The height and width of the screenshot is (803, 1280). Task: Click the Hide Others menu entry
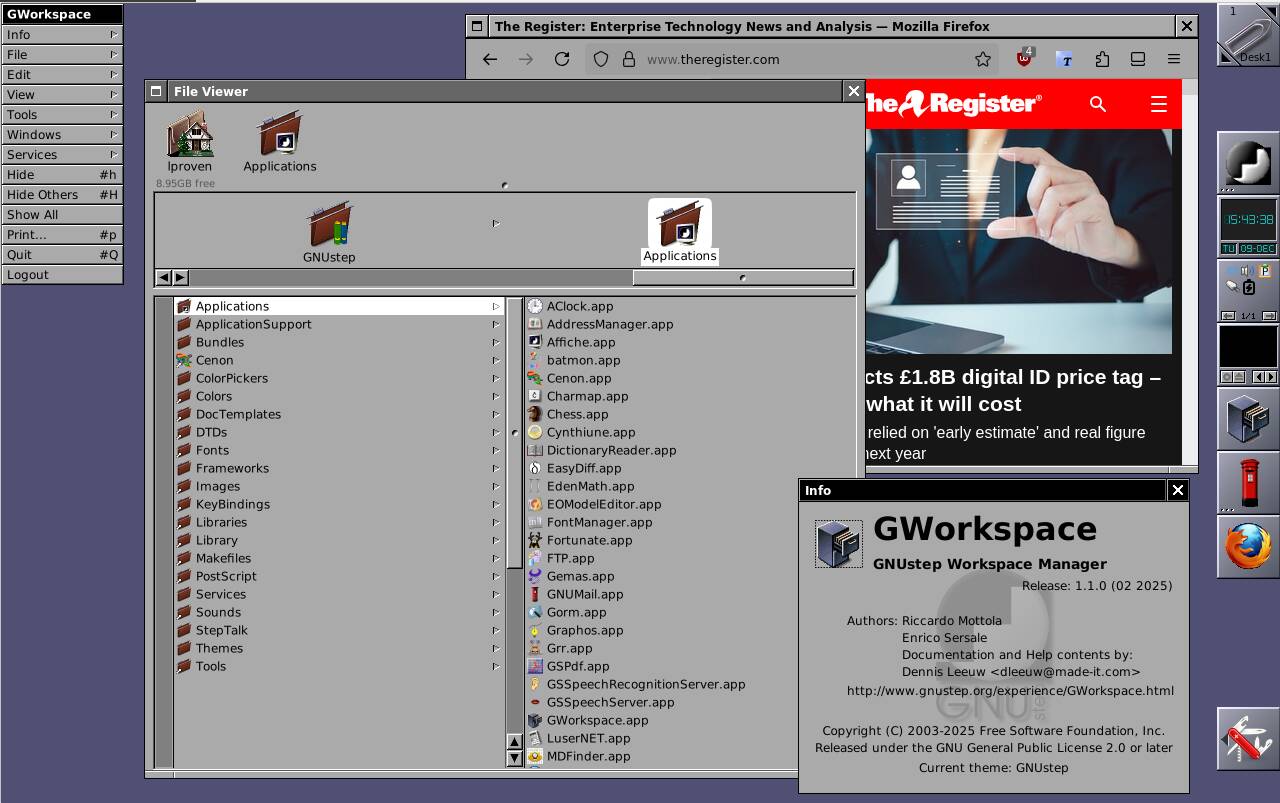click(x=62, y=194)
